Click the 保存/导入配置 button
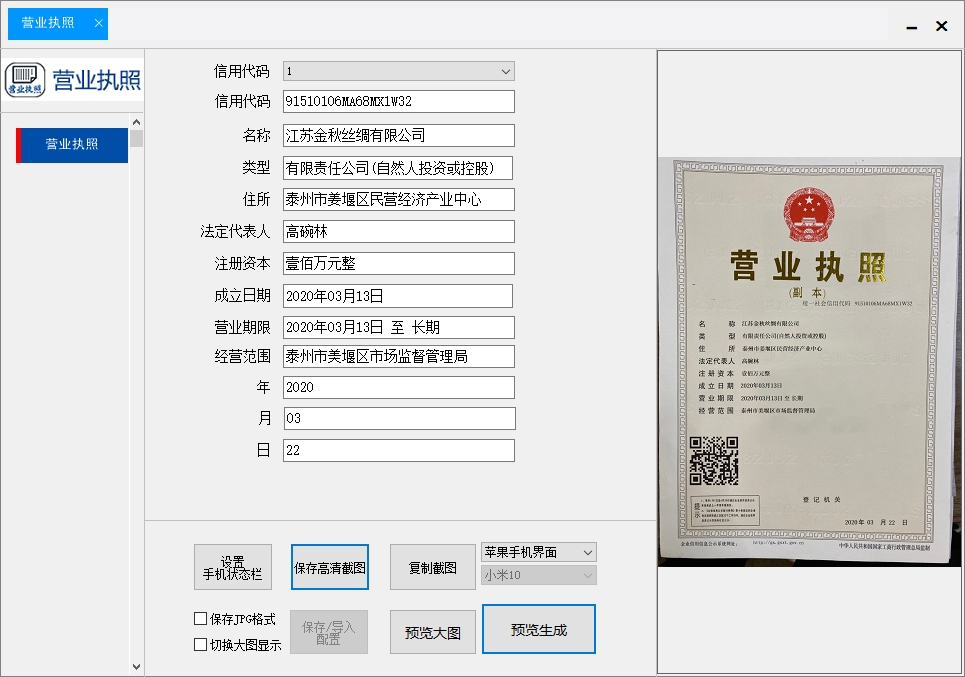 point(329,631)
